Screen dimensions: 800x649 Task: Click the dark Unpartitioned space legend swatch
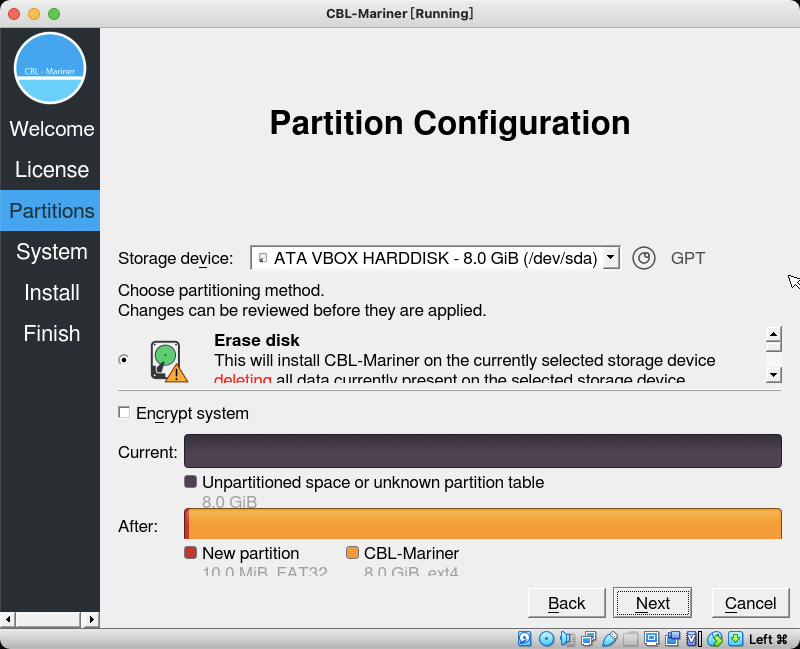click(x=190, y=482)
